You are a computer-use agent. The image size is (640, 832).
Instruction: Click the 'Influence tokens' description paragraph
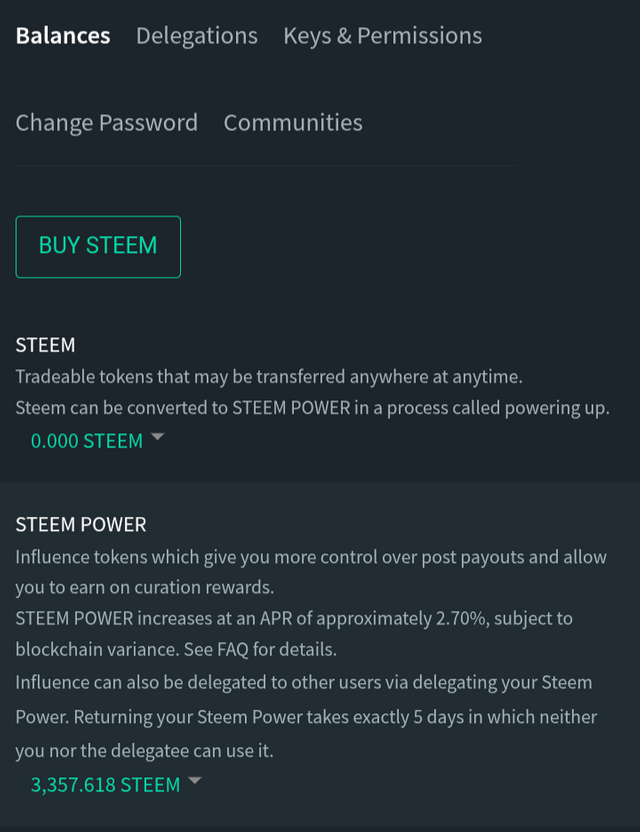pyautogui.click(x=311, y=572)
